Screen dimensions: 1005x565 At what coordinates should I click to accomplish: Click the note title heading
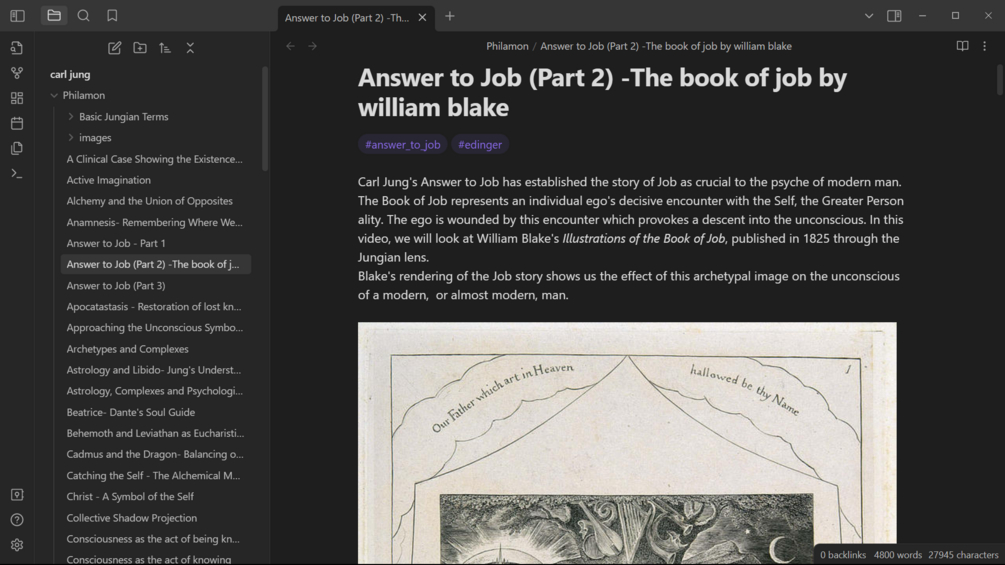602,92
